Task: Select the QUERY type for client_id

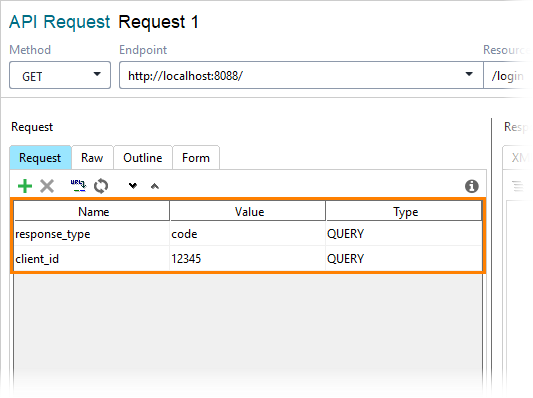Action: [404, 259]
